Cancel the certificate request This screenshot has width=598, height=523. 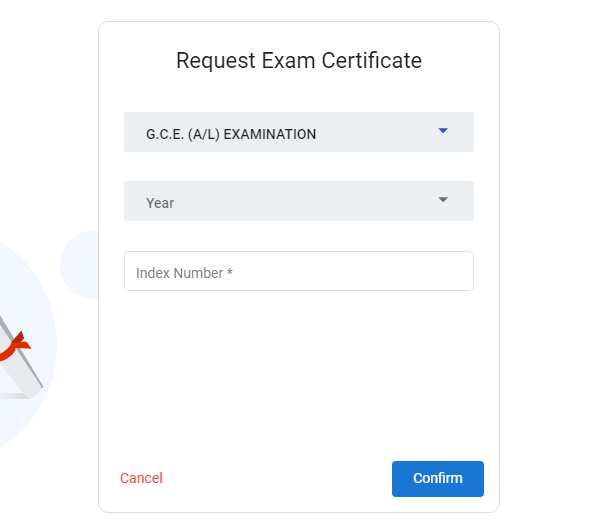(141, 478)
